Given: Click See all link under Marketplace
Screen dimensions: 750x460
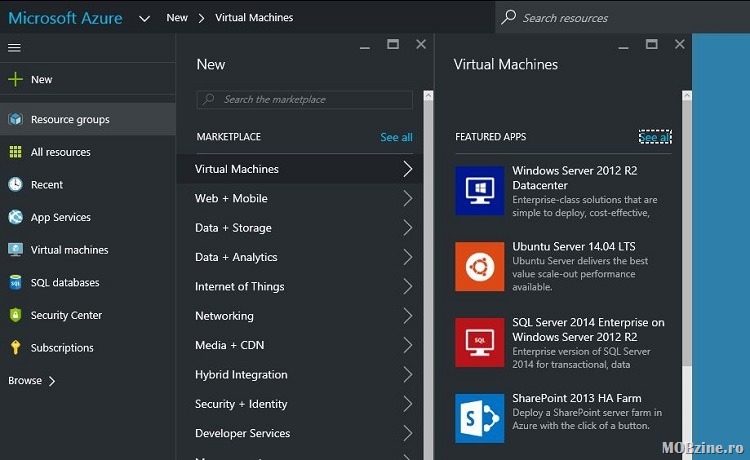Looking at the screenshot, I should tap(396, 137).
